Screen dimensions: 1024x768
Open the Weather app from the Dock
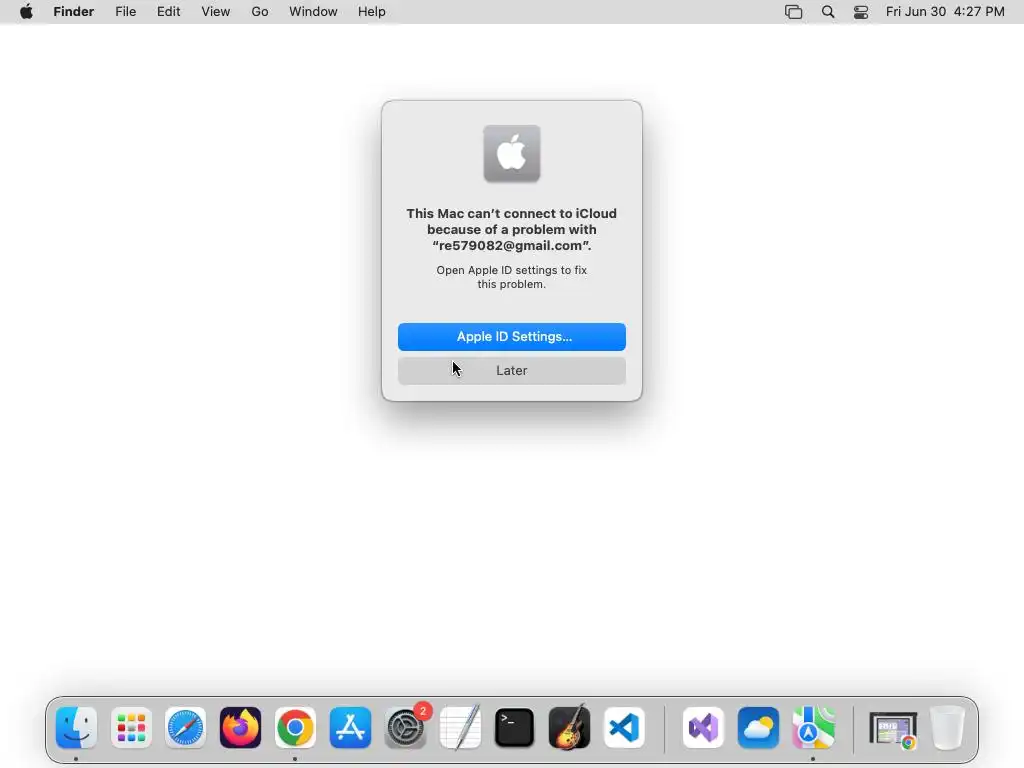(758, 728)
